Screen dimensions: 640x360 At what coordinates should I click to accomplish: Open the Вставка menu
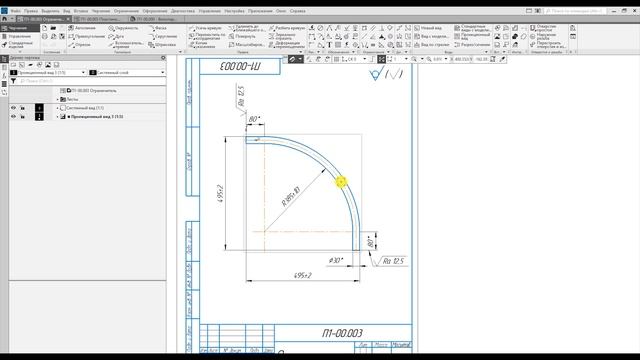(81, 11)
